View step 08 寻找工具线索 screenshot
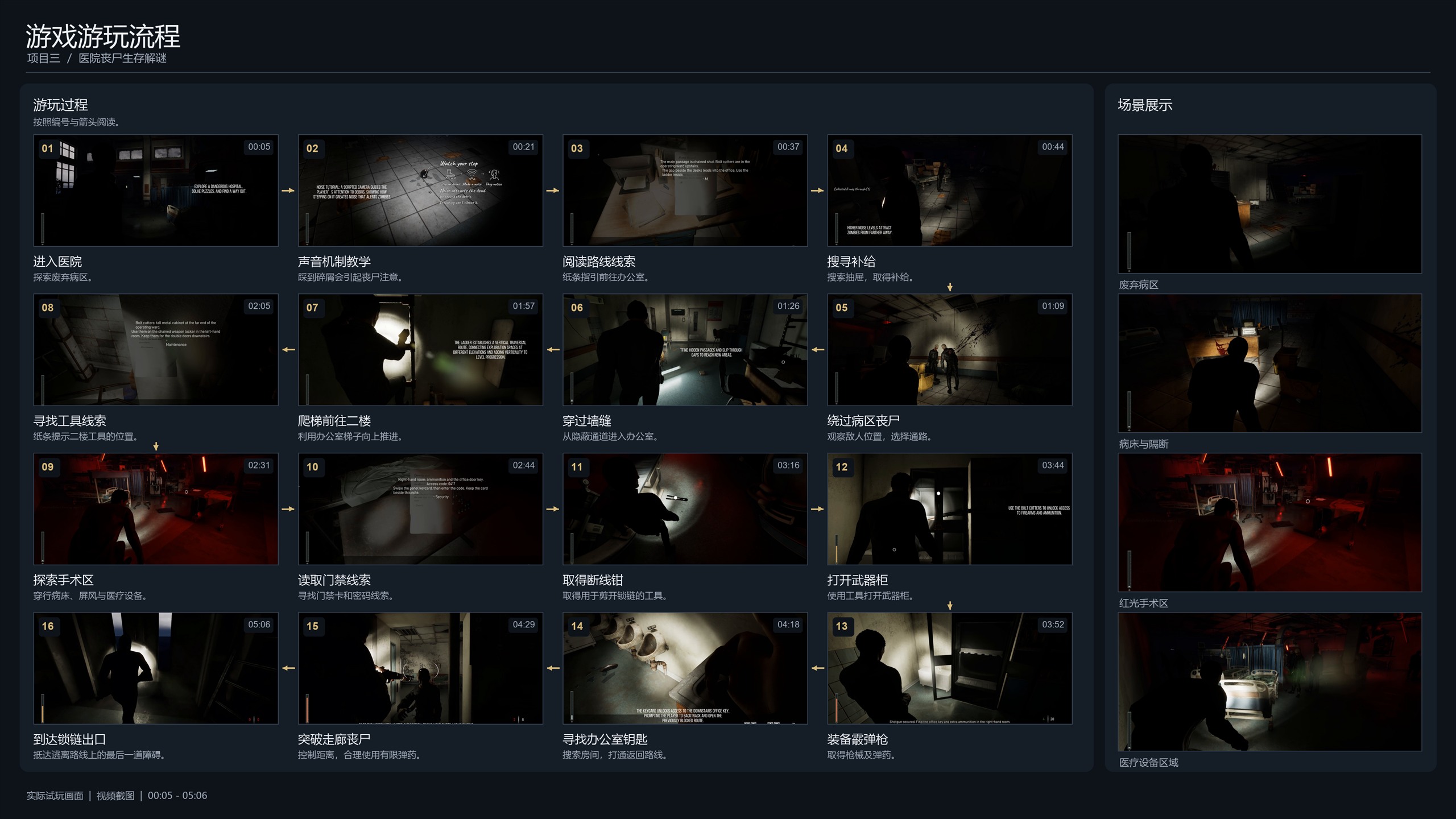 click(x=156, y=350)
